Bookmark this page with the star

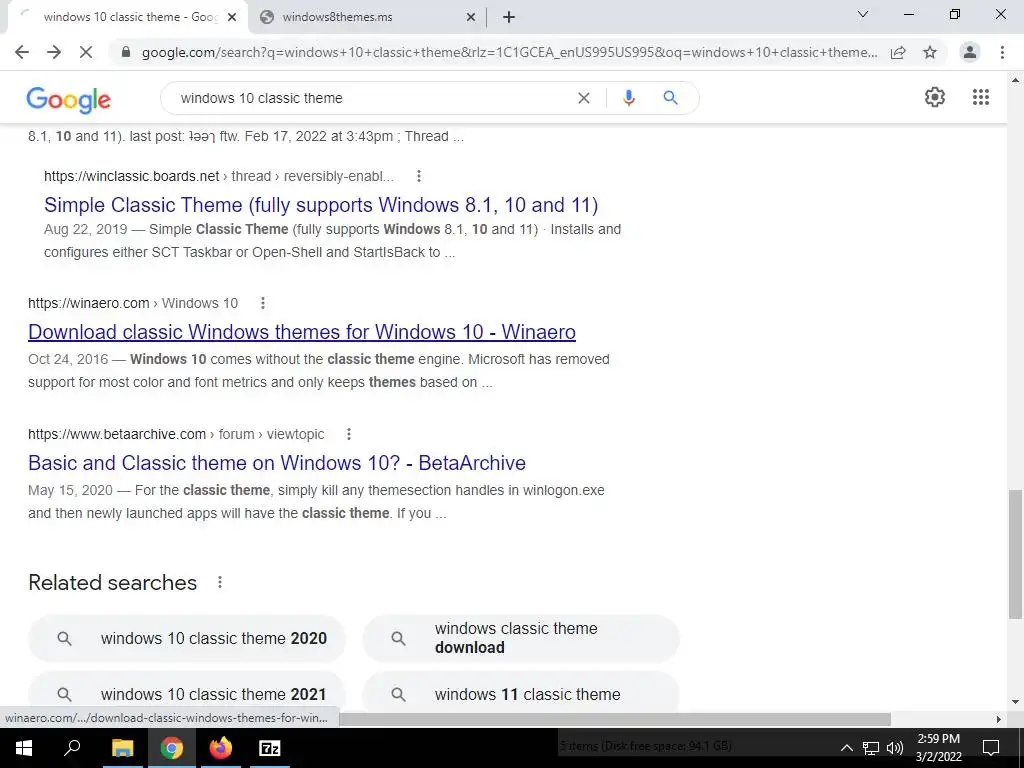(x=930, y=52)
